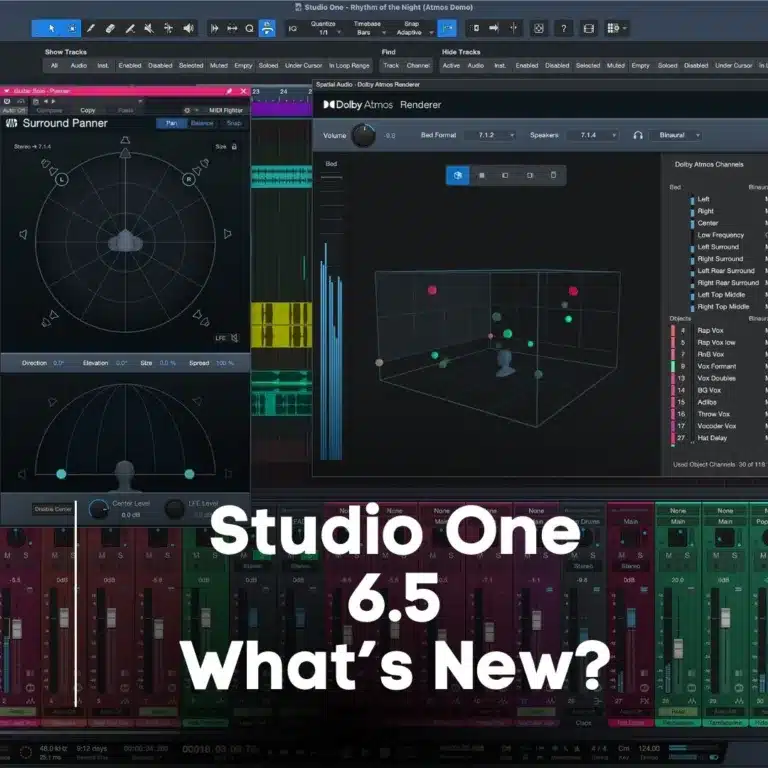Select the Vox Formant object row

[716, 366]
